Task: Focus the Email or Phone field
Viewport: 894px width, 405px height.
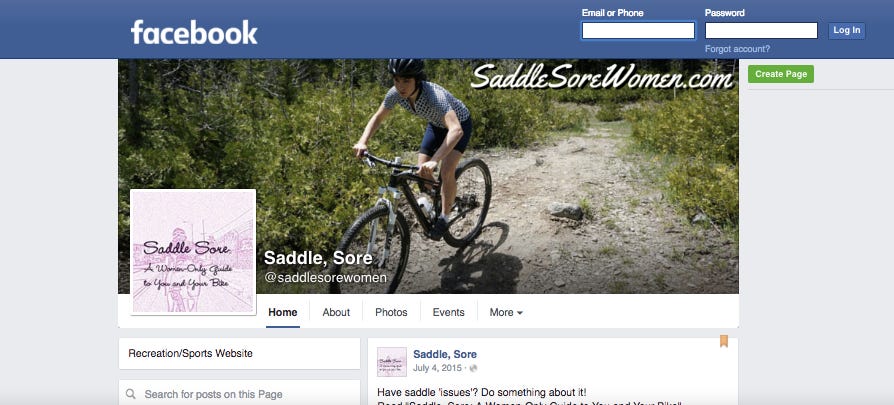Action: (x=638, y=30)
